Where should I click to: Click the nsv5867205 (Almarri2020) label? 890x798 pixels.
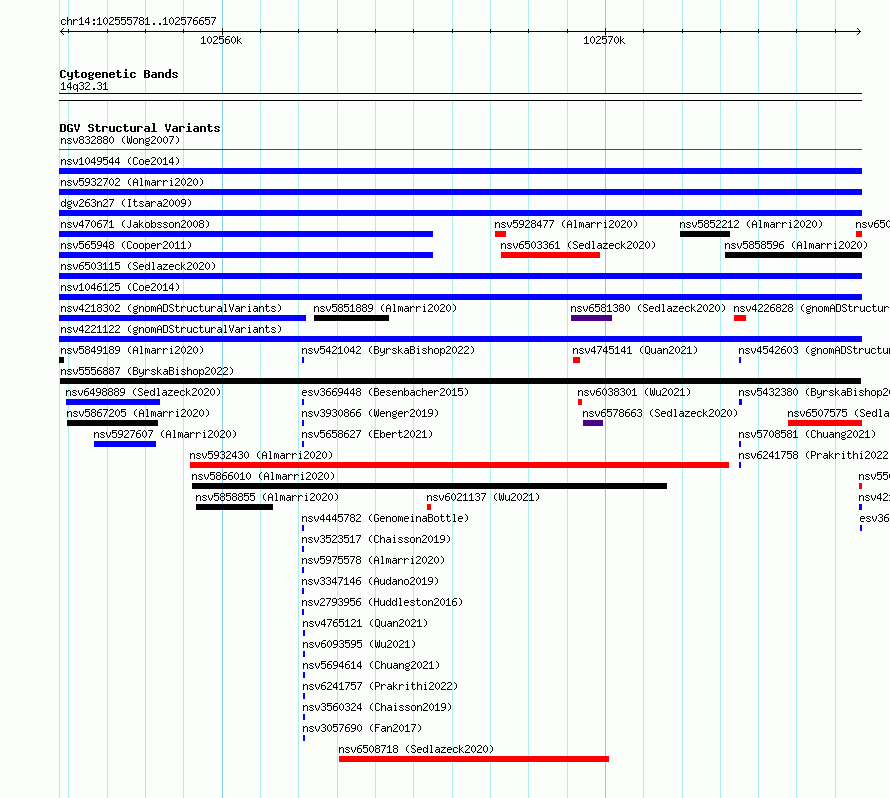138,413
